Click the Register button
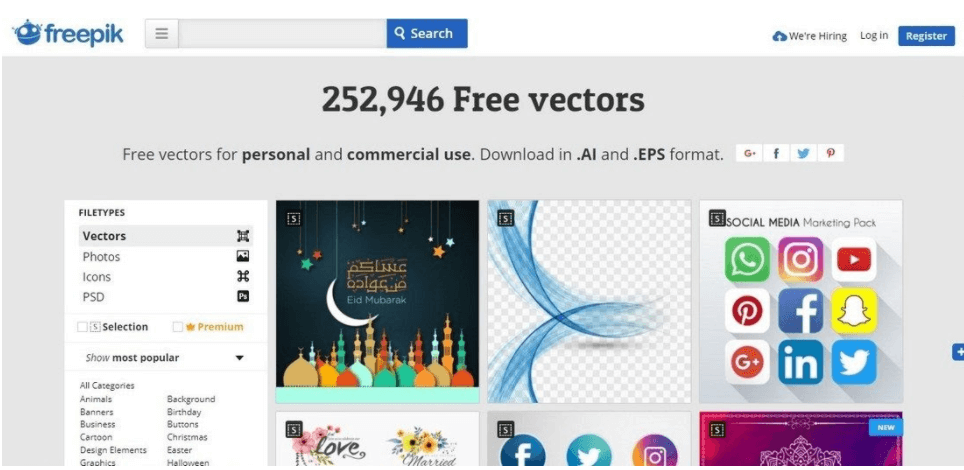This screenshot has width=964, height=470. [926, 36]
